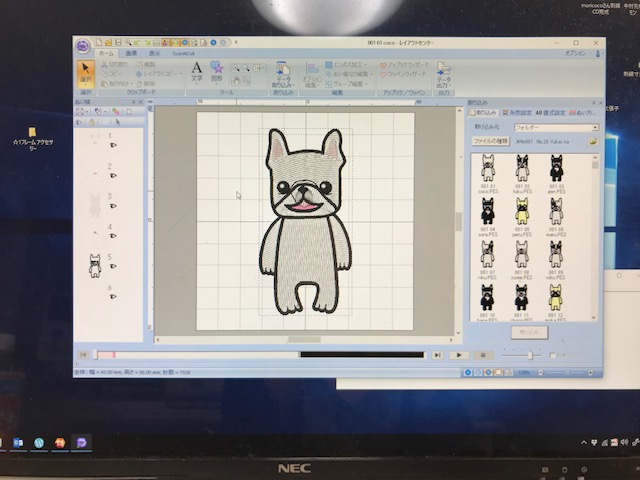Click the データ取り込み import icon
Image resolution: width=640 pixels, height=480 pixels.
tap(282, 74)
